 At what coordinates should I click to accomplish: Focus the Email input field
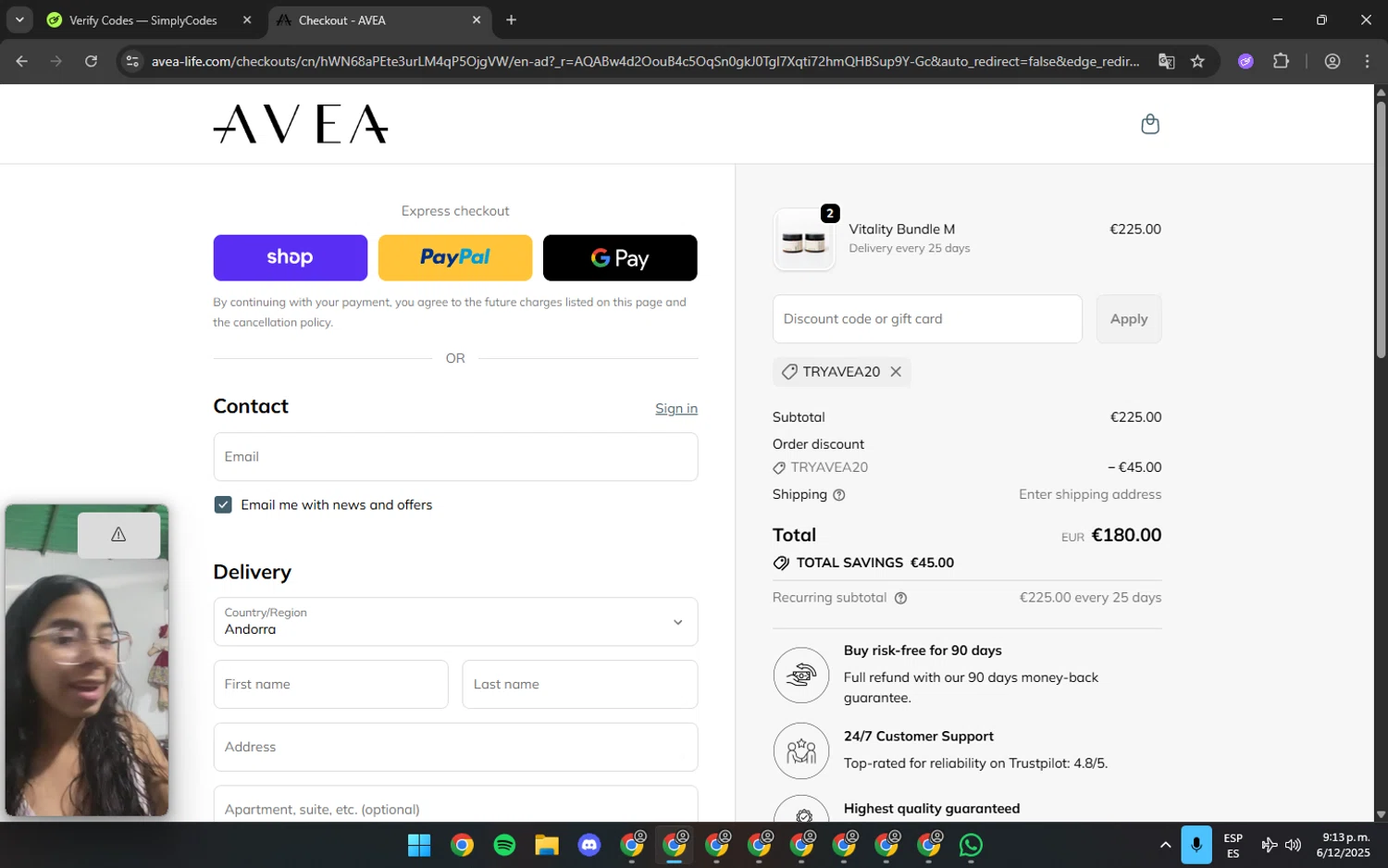click(455, 457)
